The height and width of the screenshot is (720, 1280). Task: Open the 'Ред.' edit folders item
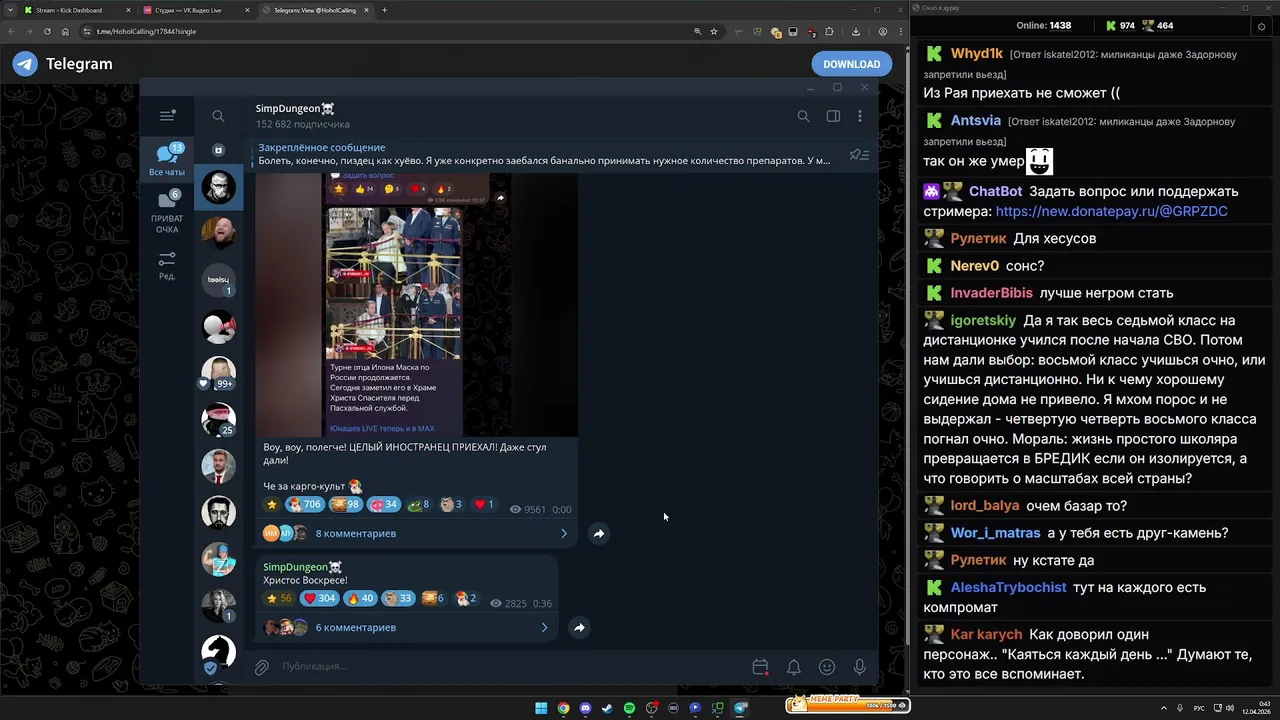pos(167,265)
